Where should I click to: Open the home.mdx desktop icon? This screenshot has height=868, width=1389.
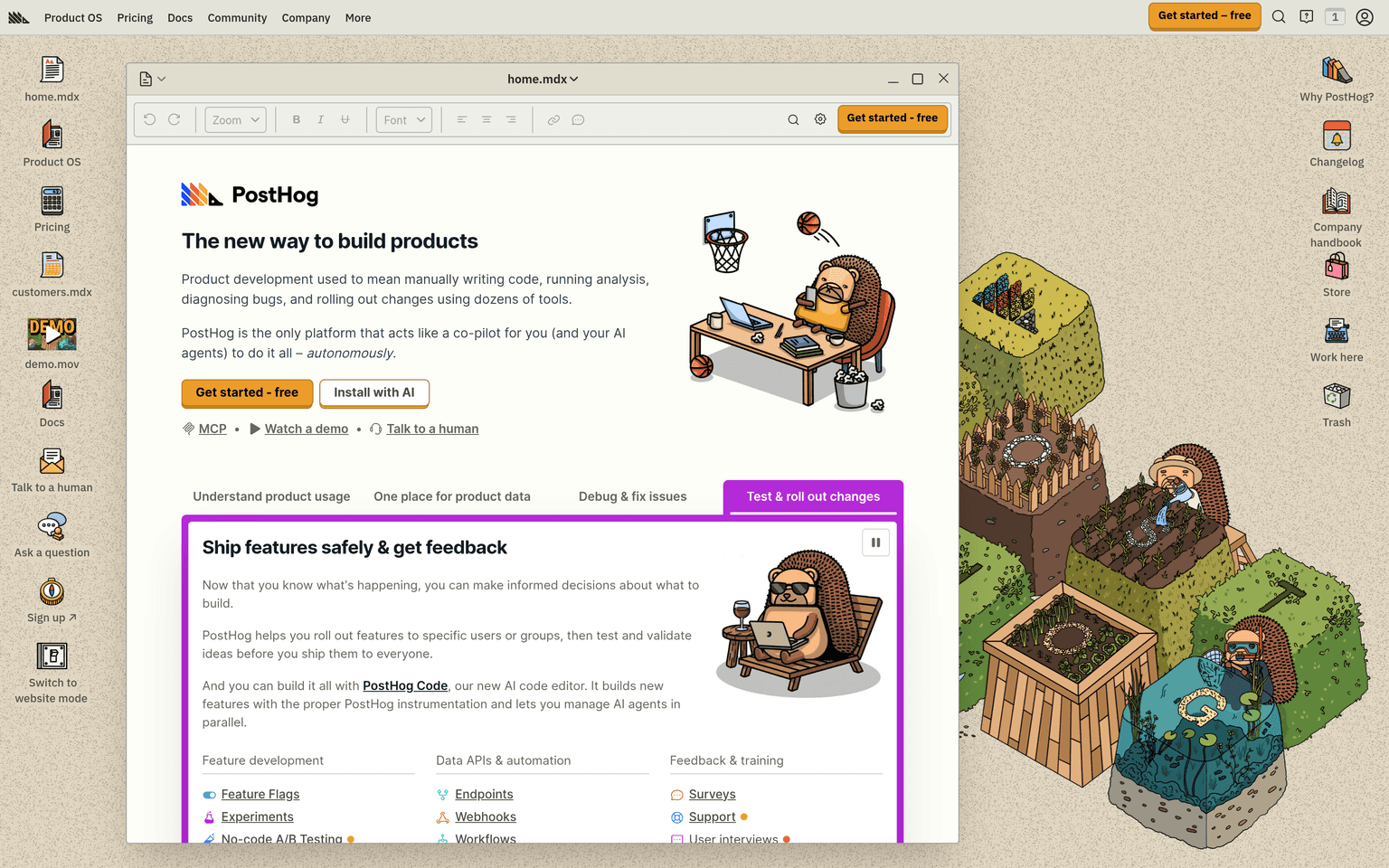52,71
